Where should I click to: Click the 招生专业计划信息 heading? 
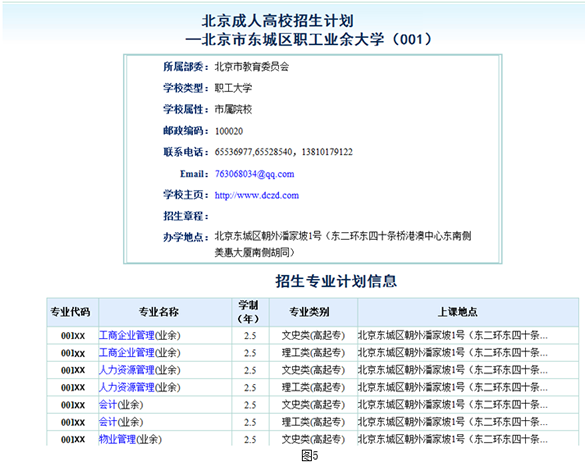(x=336, y=281)
